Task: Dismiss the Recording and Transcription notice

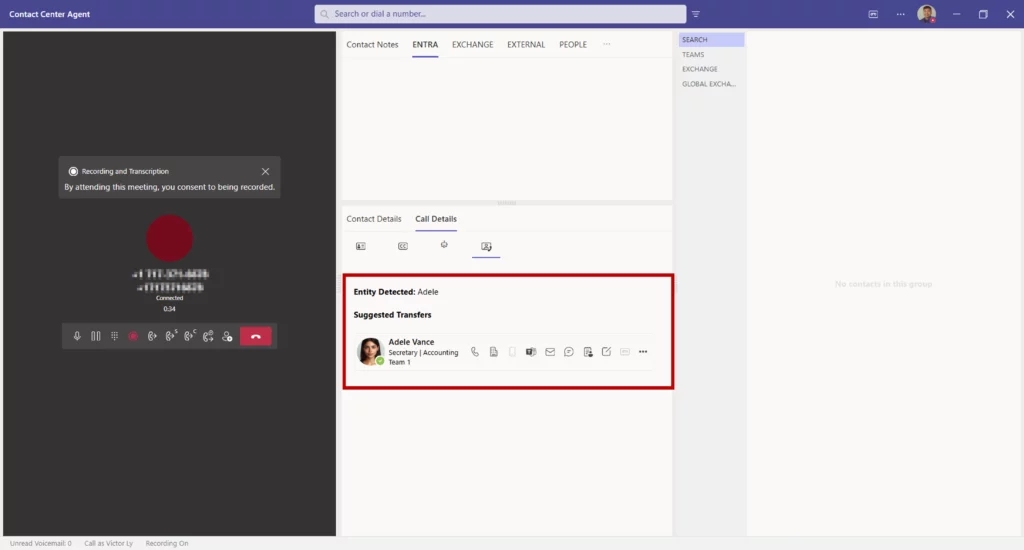Action: coord(265,172)
